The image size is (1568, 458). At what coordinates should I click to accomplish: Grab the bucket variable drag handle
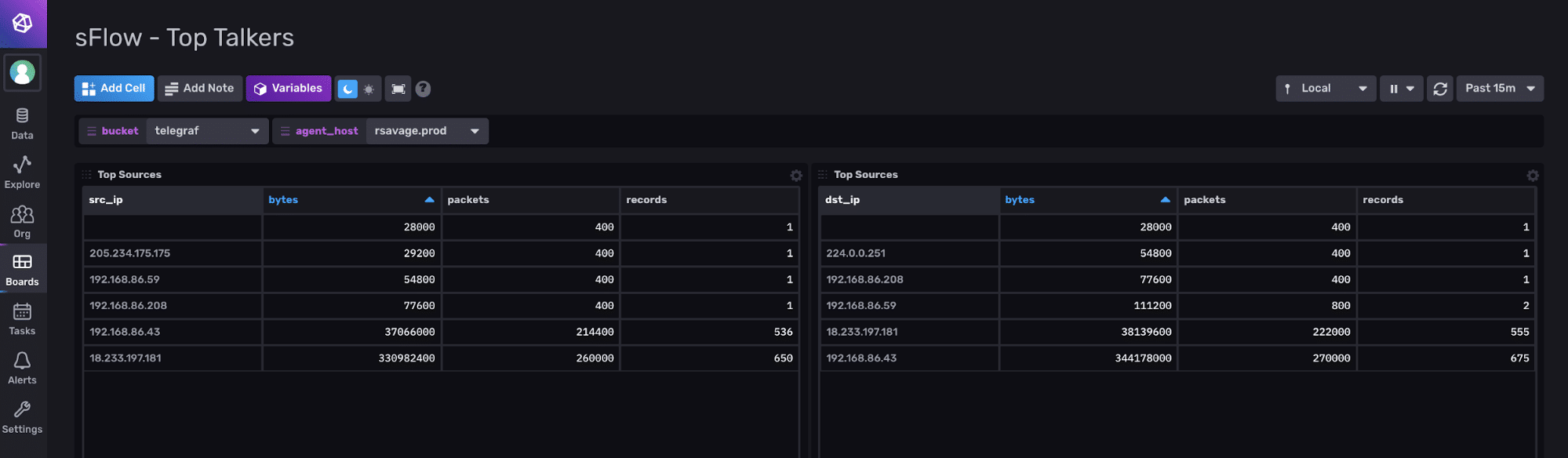(92, 131)
